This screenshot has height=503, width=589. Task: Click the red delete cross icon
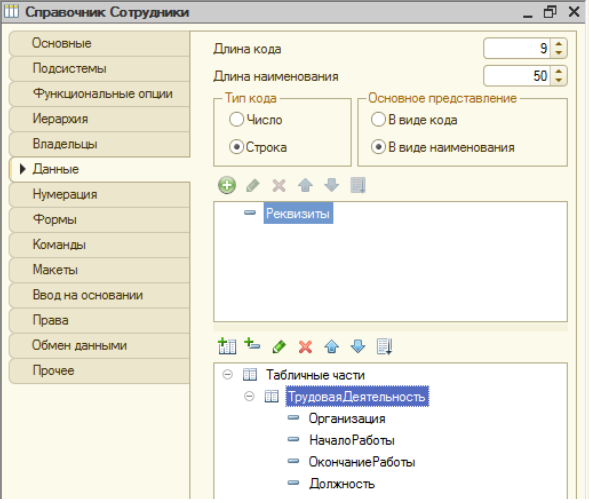[x=305, y=347]
